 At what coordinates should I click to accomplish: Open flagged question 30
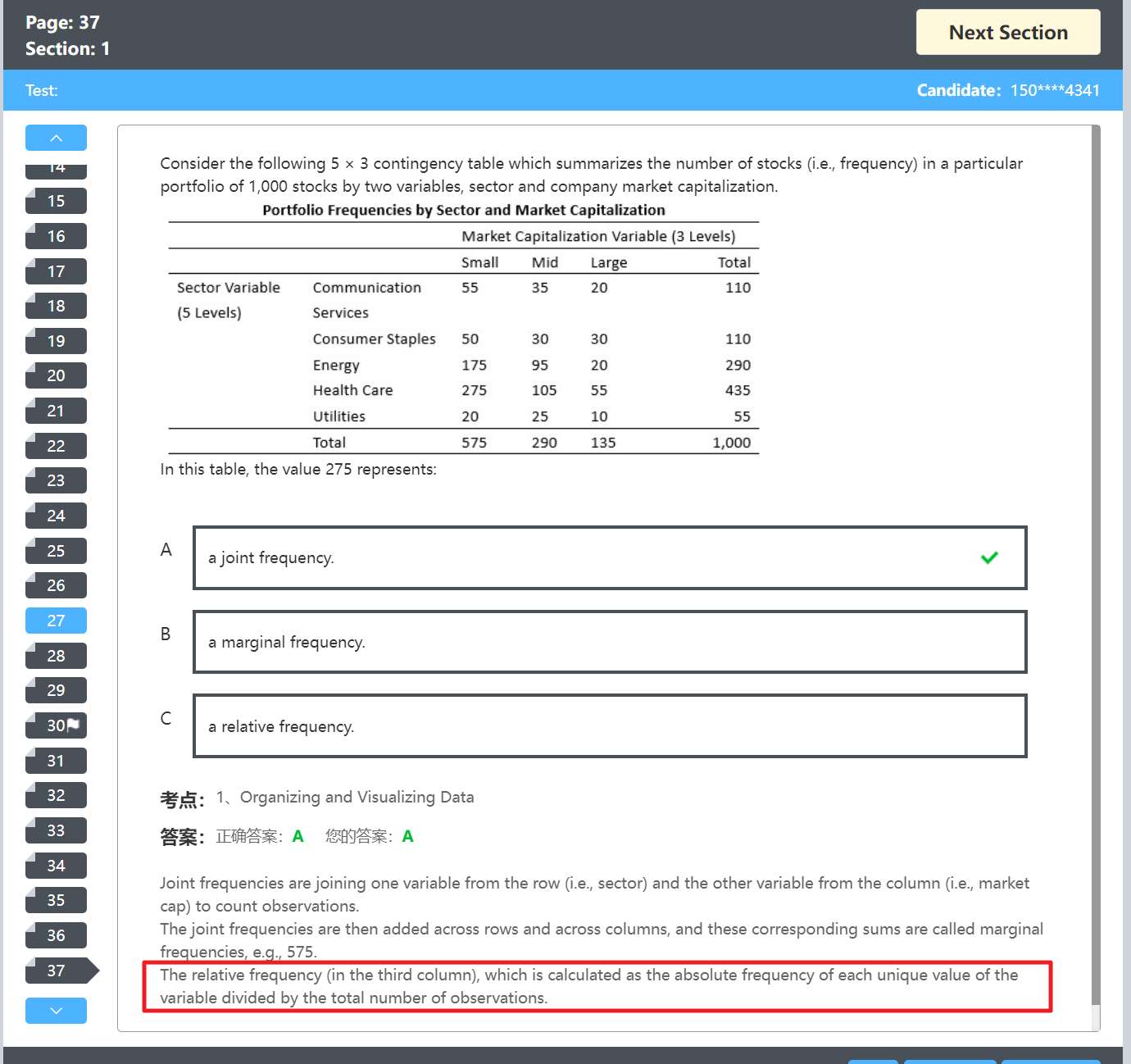click(56, 725)
